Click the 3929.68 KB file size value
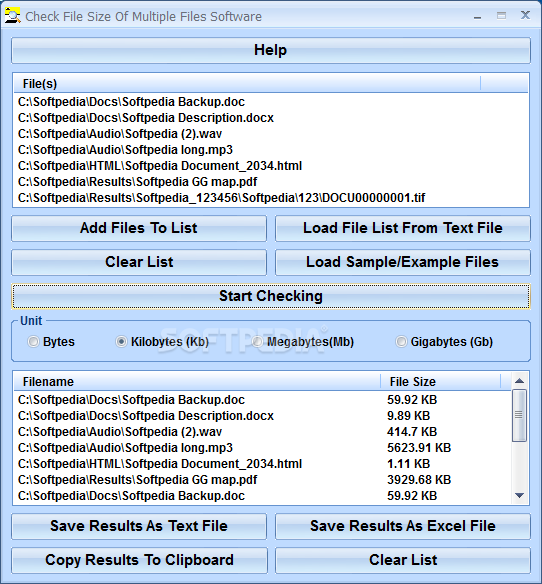542x584 pixels. pyautogui.click(x=419, y=480)
